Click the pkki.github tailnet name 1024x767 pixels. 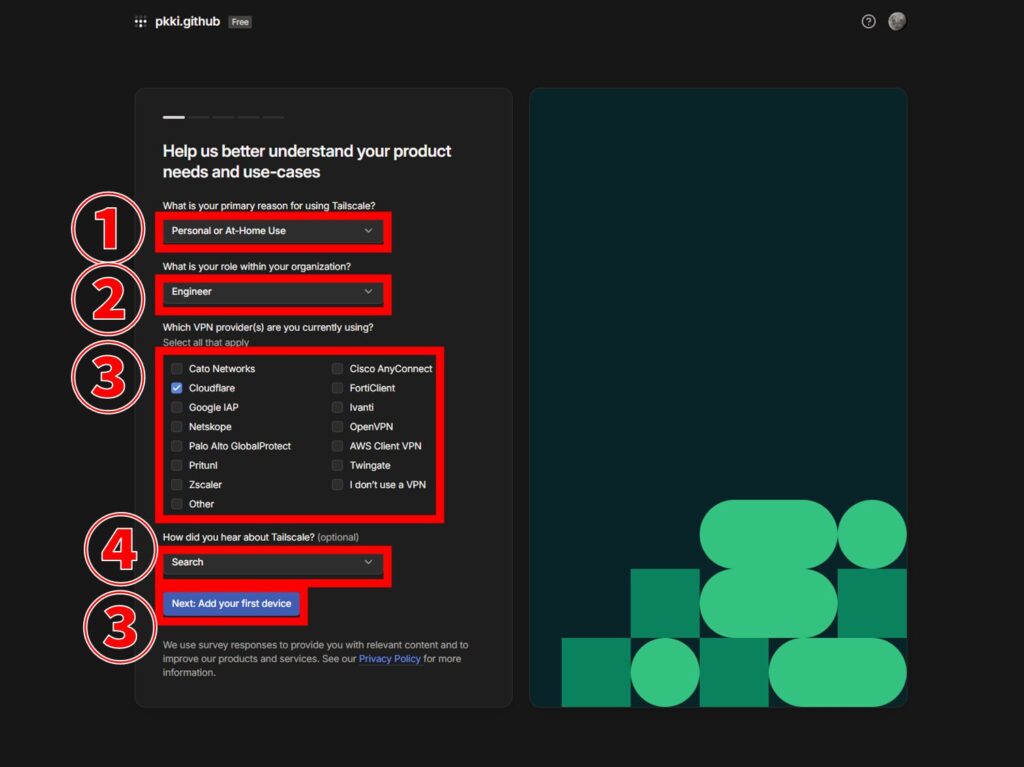point(187,22)
